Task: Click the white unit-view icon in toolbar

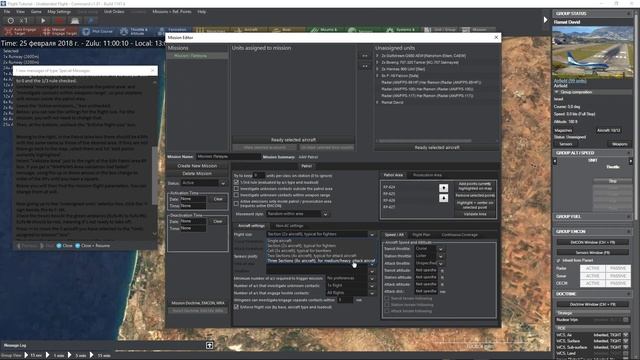Action: (75, 20)
